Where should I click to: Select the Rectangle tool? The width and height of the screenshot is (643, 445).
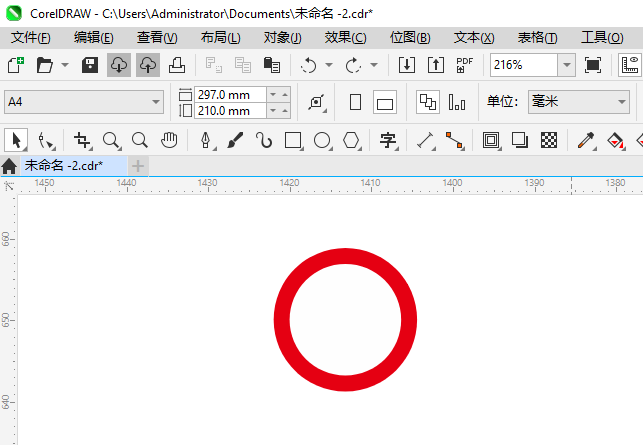coord(293,140)
